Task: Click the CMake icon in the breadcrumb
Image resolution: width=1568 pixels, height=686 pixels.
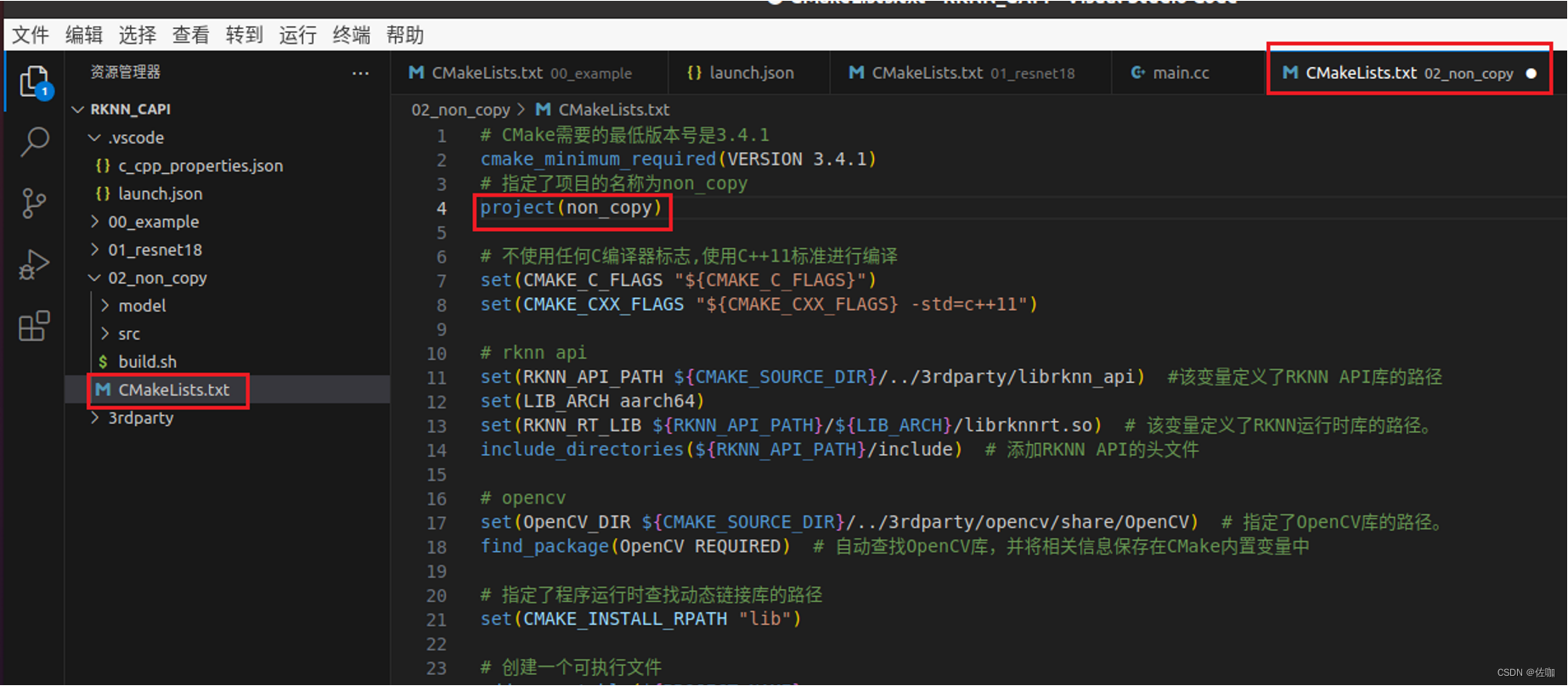Action: coord(544,110)
